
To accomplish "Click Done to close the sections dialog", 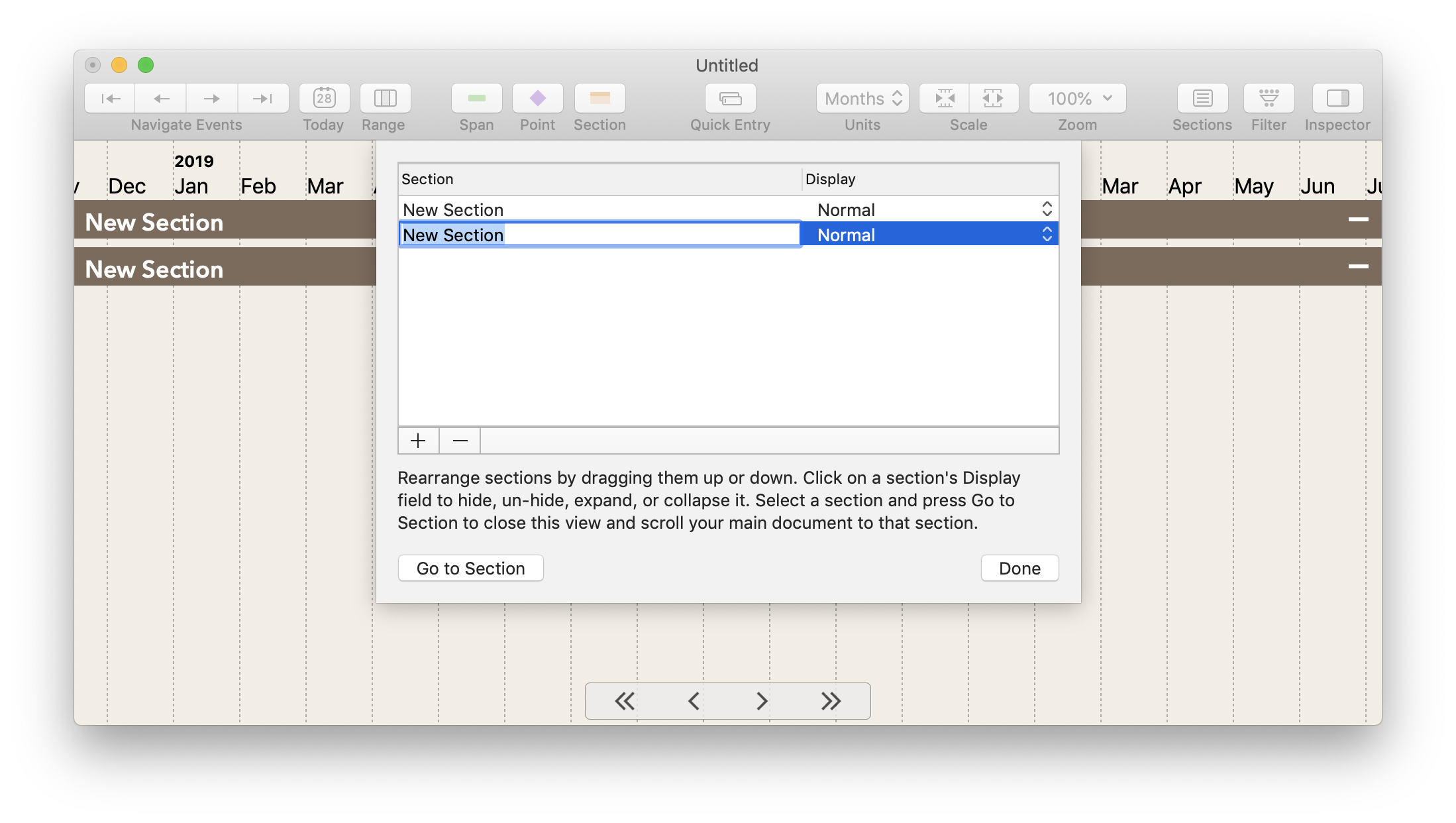I will coord(1019,568).
